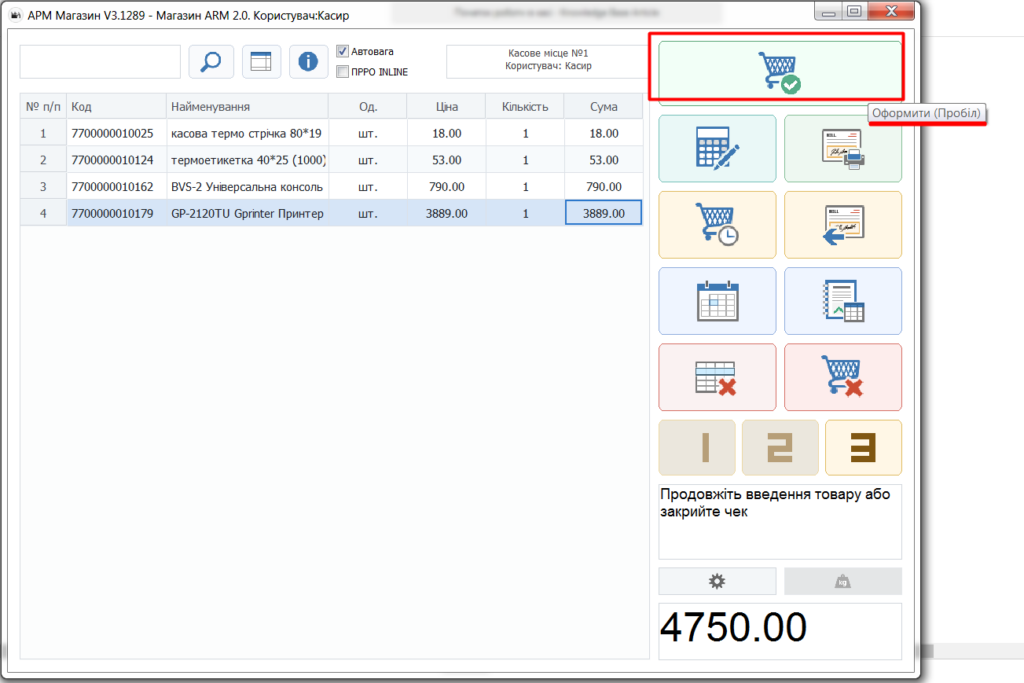
Task: Enable the ПРРО INLINE checkbox
Action: (x=342, y=72)
